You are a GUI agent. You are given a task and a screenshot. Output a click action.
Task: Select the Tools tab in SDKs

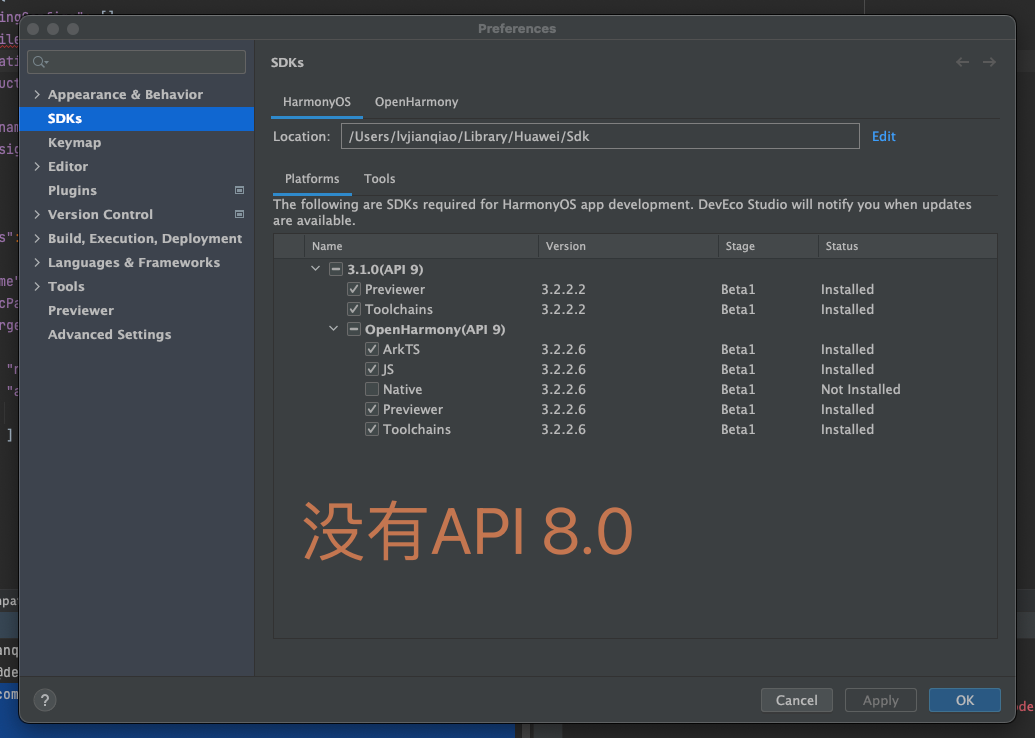pos(380,179)
